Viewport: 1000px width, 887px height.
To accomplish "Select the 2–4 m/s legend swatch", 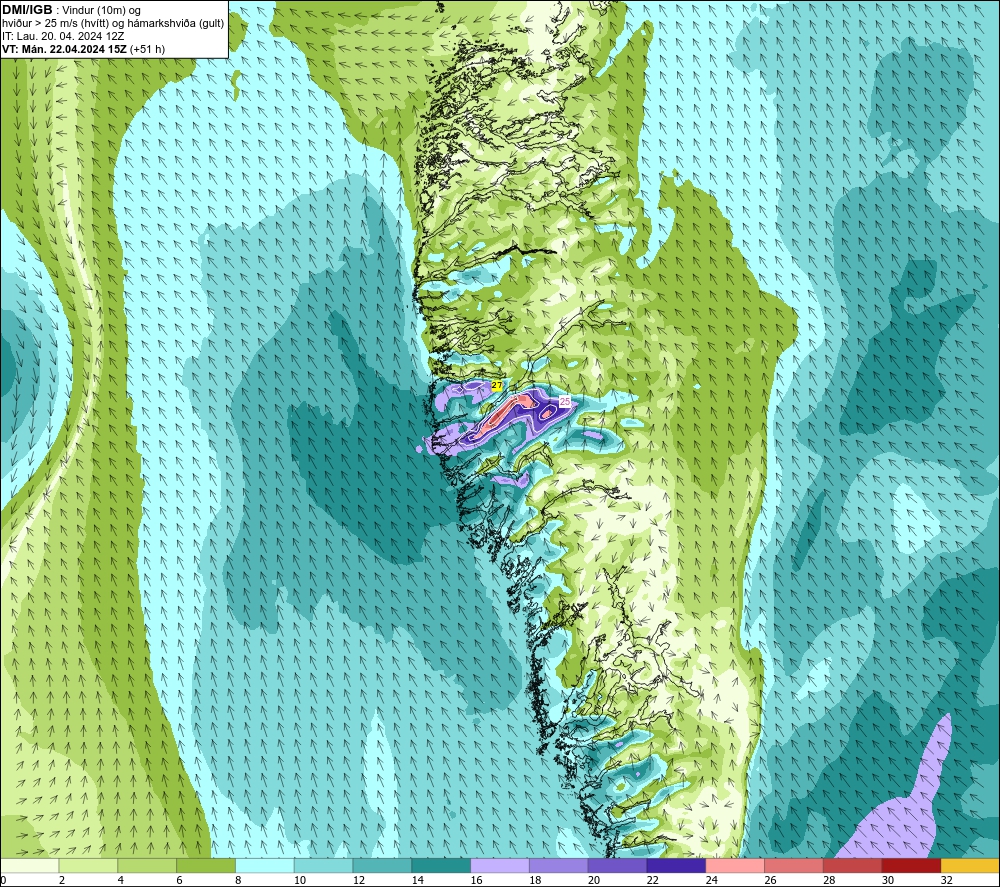I will pyautogui.click(x=88, y=865).
